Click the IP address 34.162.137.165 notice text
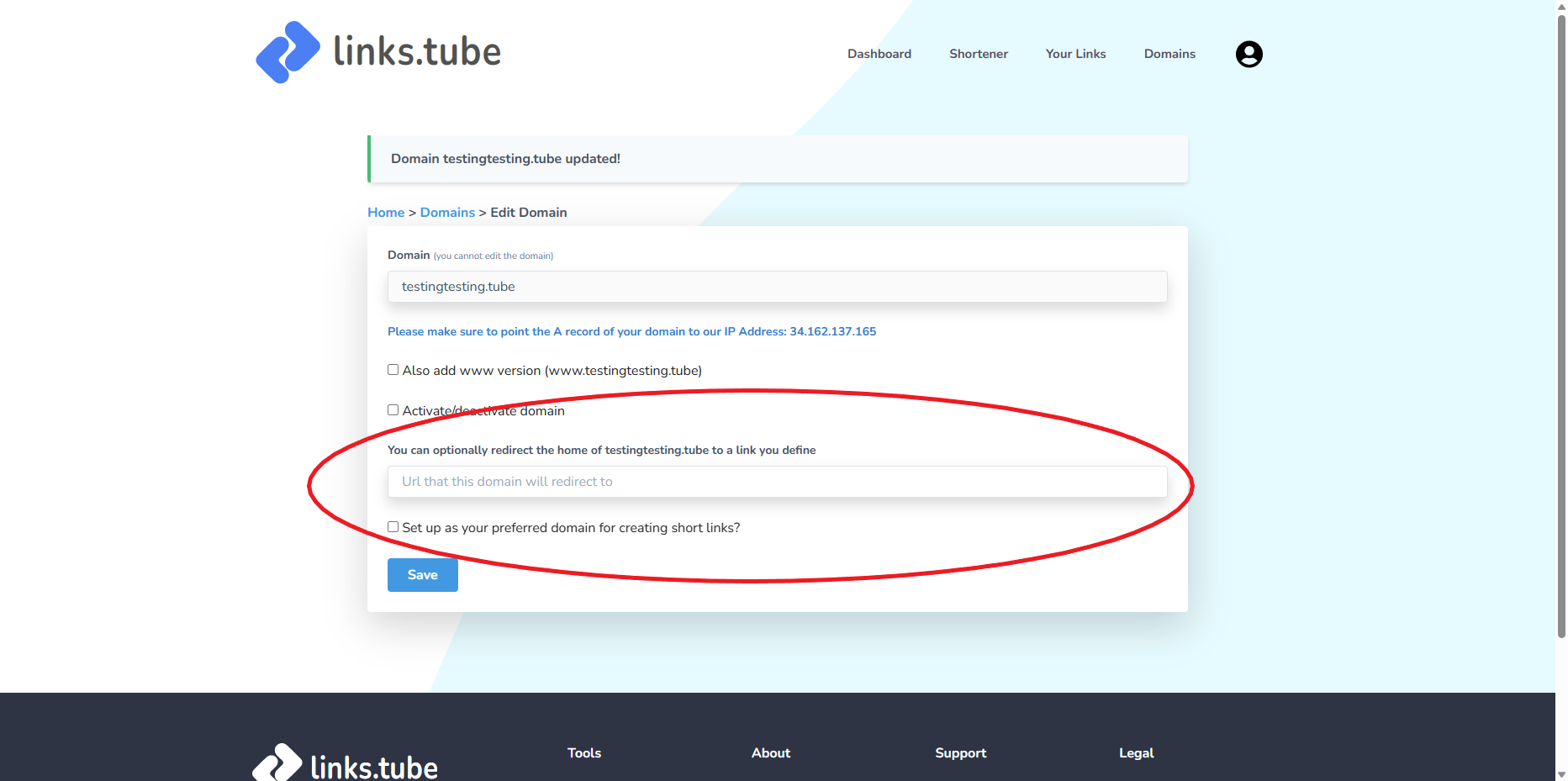Image resolution: width=1568 pixels, height=781 pixels. pos(631,331)
